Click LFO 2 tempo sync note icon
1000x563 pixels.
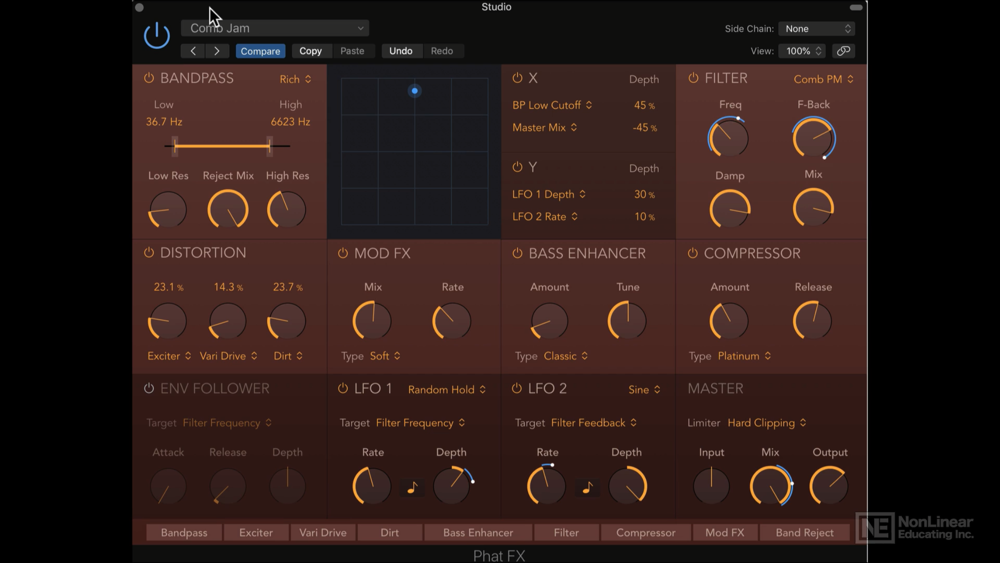(587, 488)
